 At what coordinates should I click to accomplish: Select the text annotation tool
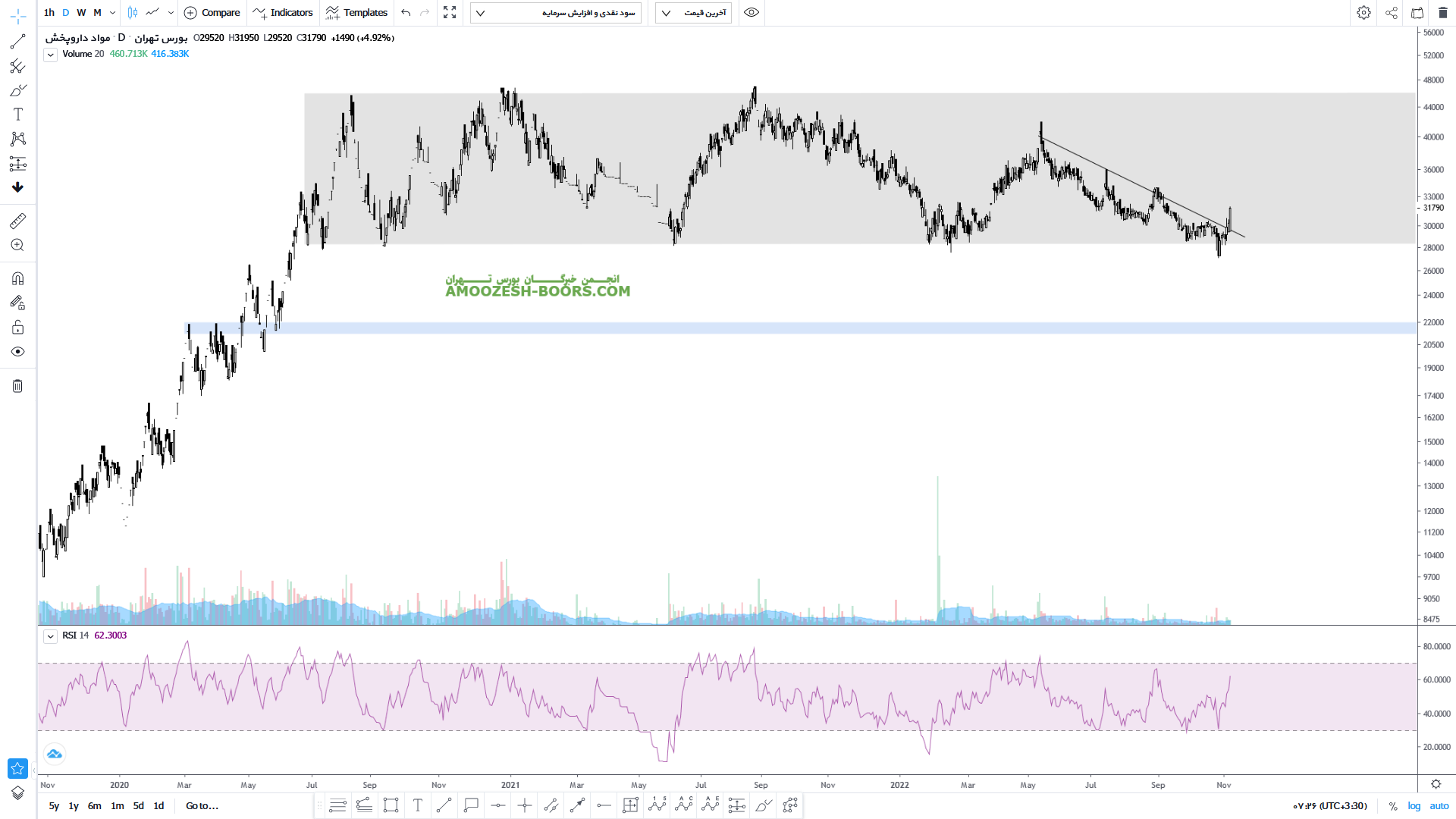click(x=17, y=115)
